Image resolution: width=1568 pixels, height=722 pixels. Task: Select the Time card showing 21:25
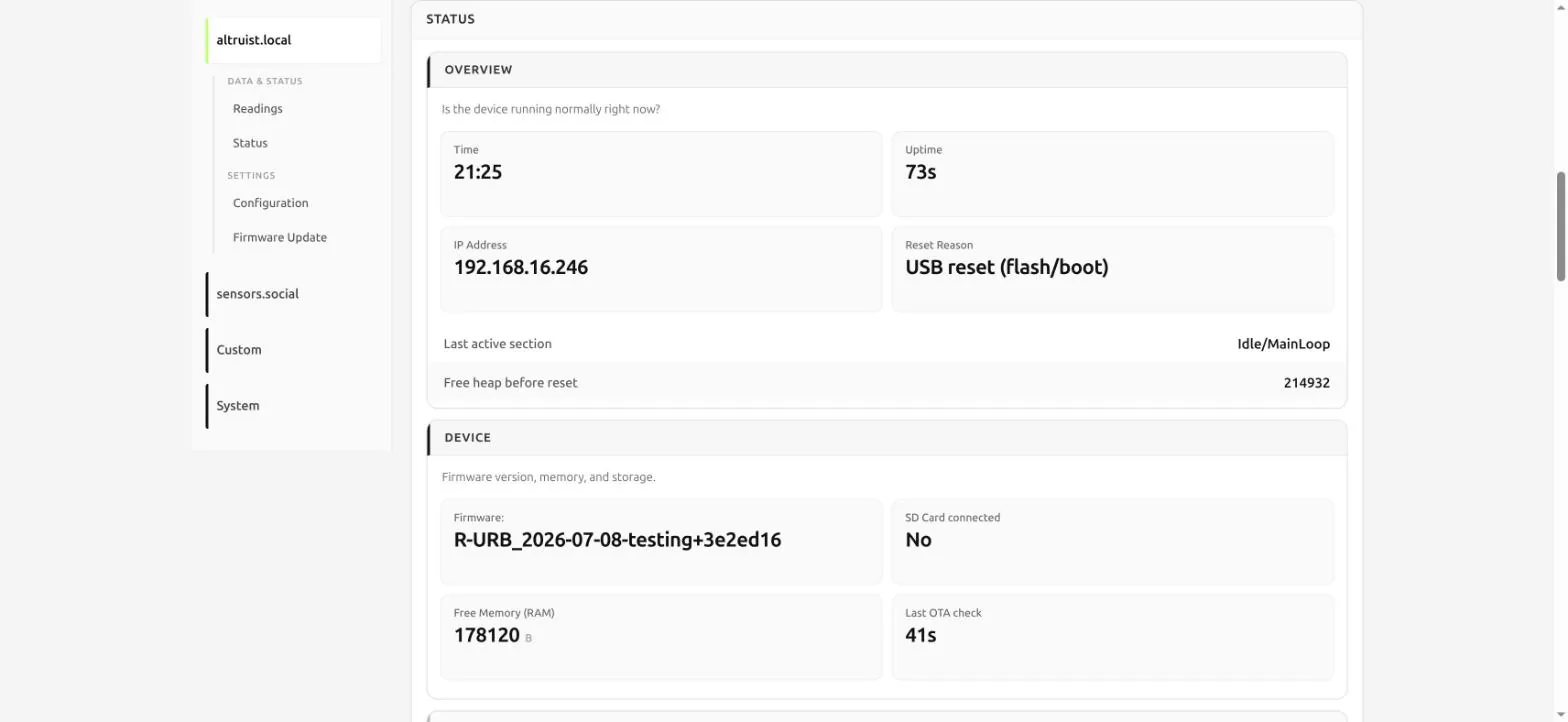[661, 174]
